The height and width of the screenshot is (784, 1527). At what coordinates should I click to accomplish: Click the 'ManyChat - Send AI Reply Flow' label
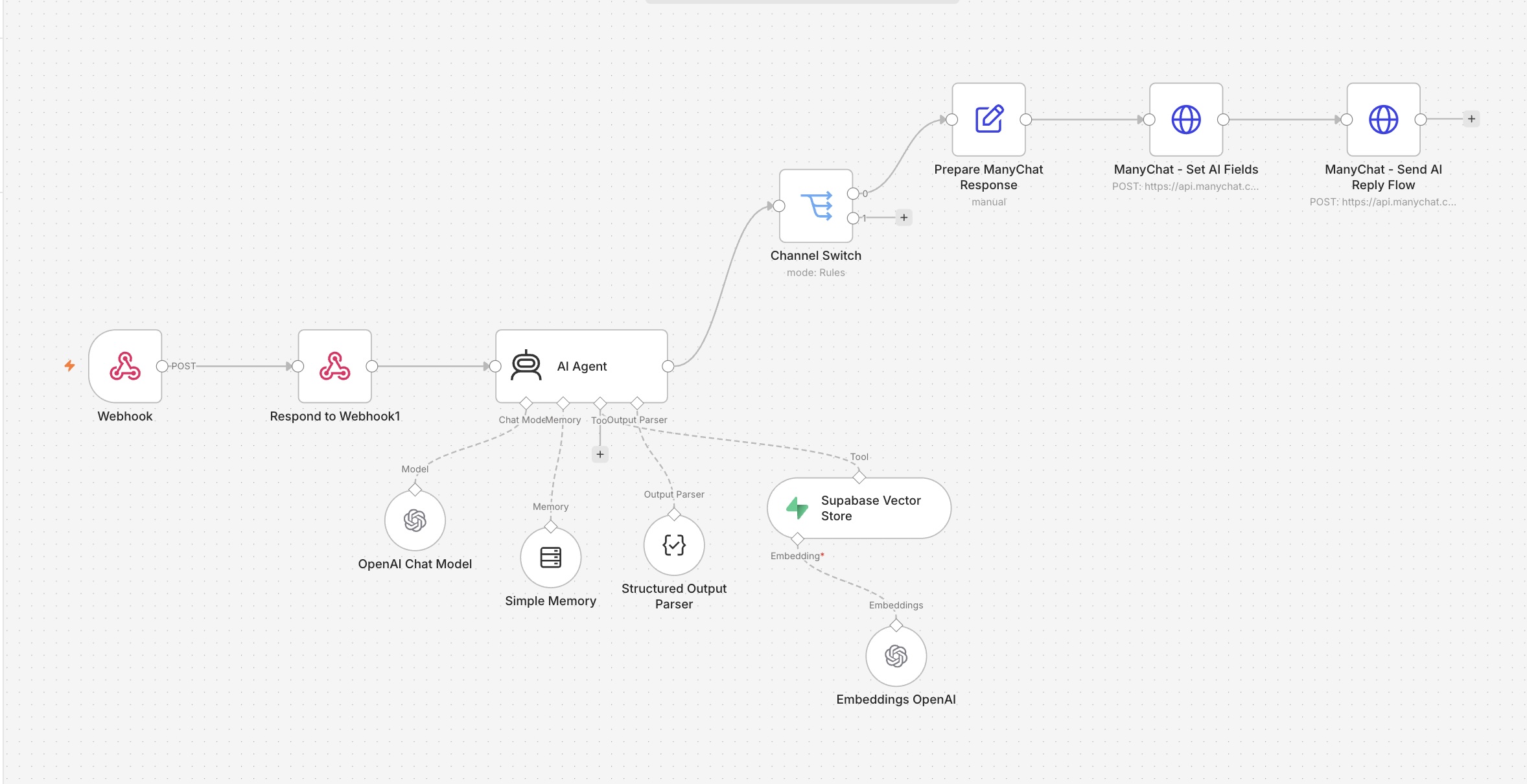click(1384, 177)
